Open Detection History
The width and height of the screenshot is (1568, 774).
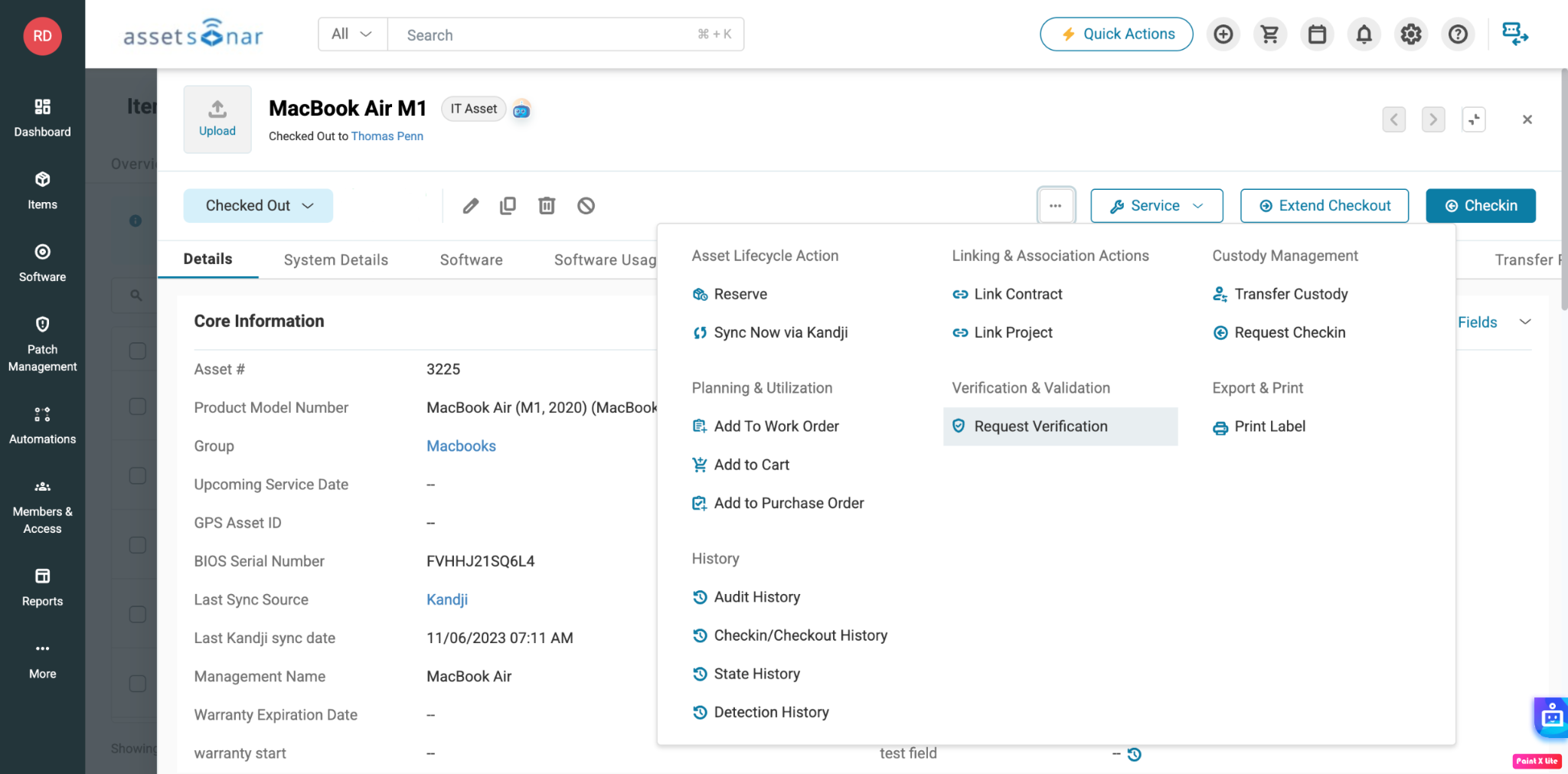pos(761,712)
